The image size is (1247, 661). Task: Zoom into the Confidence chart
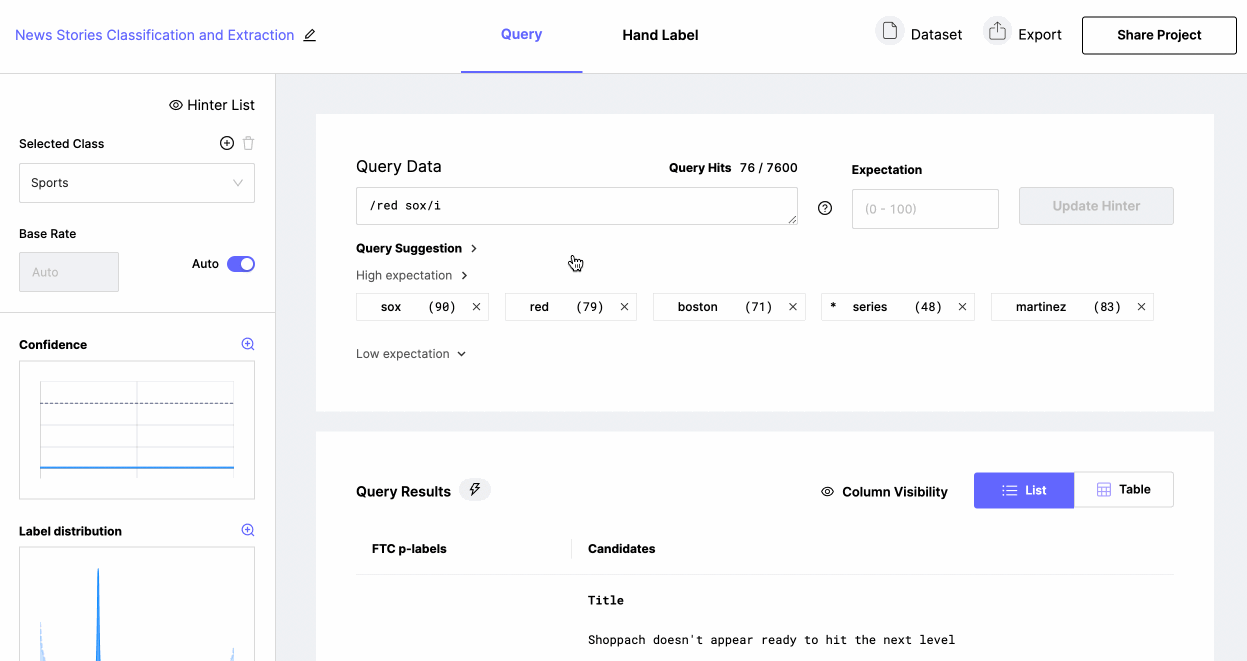coord(248,344)
